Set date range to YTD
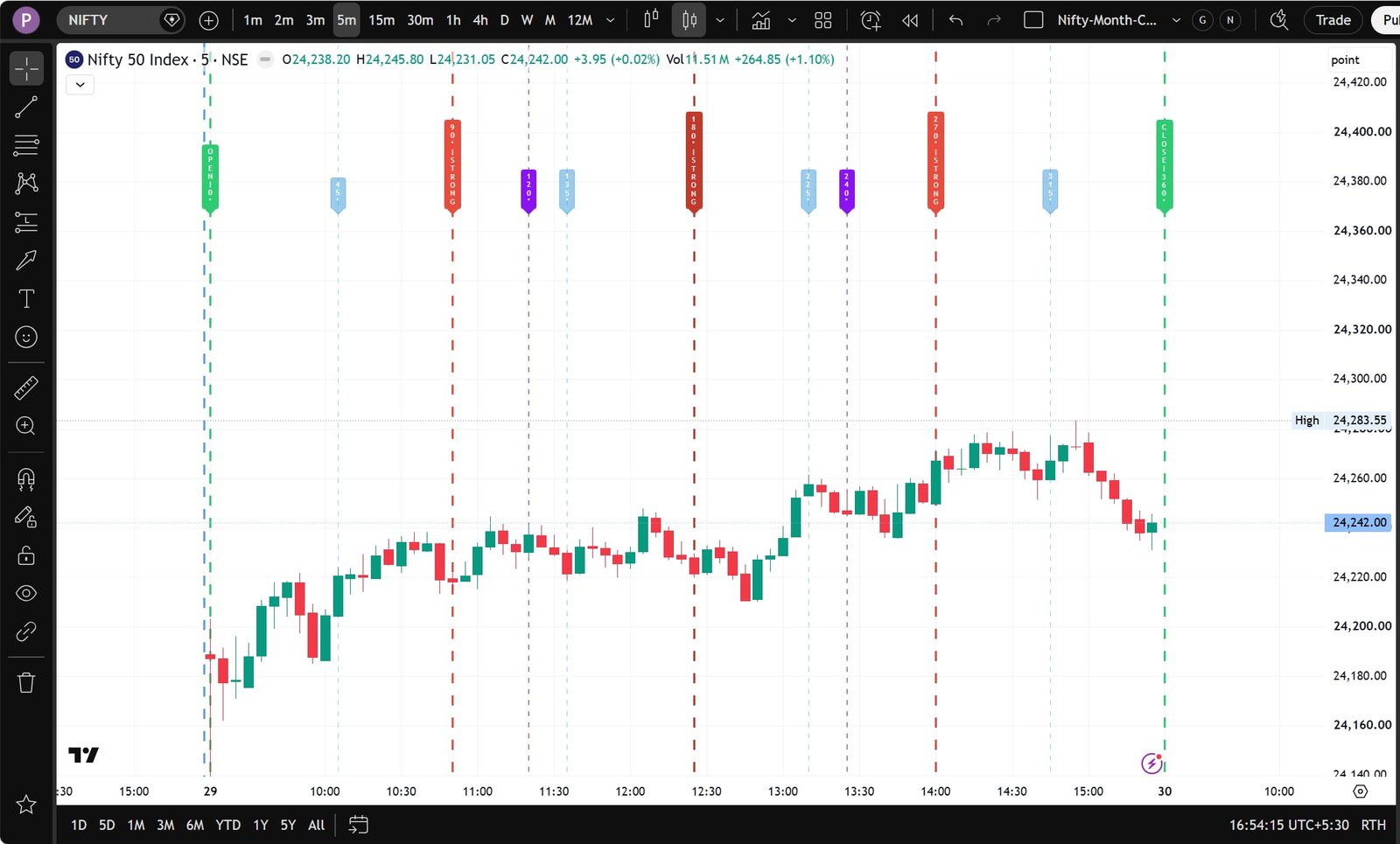The width and height of the screenshot is (1400, 844). [228, 825]
